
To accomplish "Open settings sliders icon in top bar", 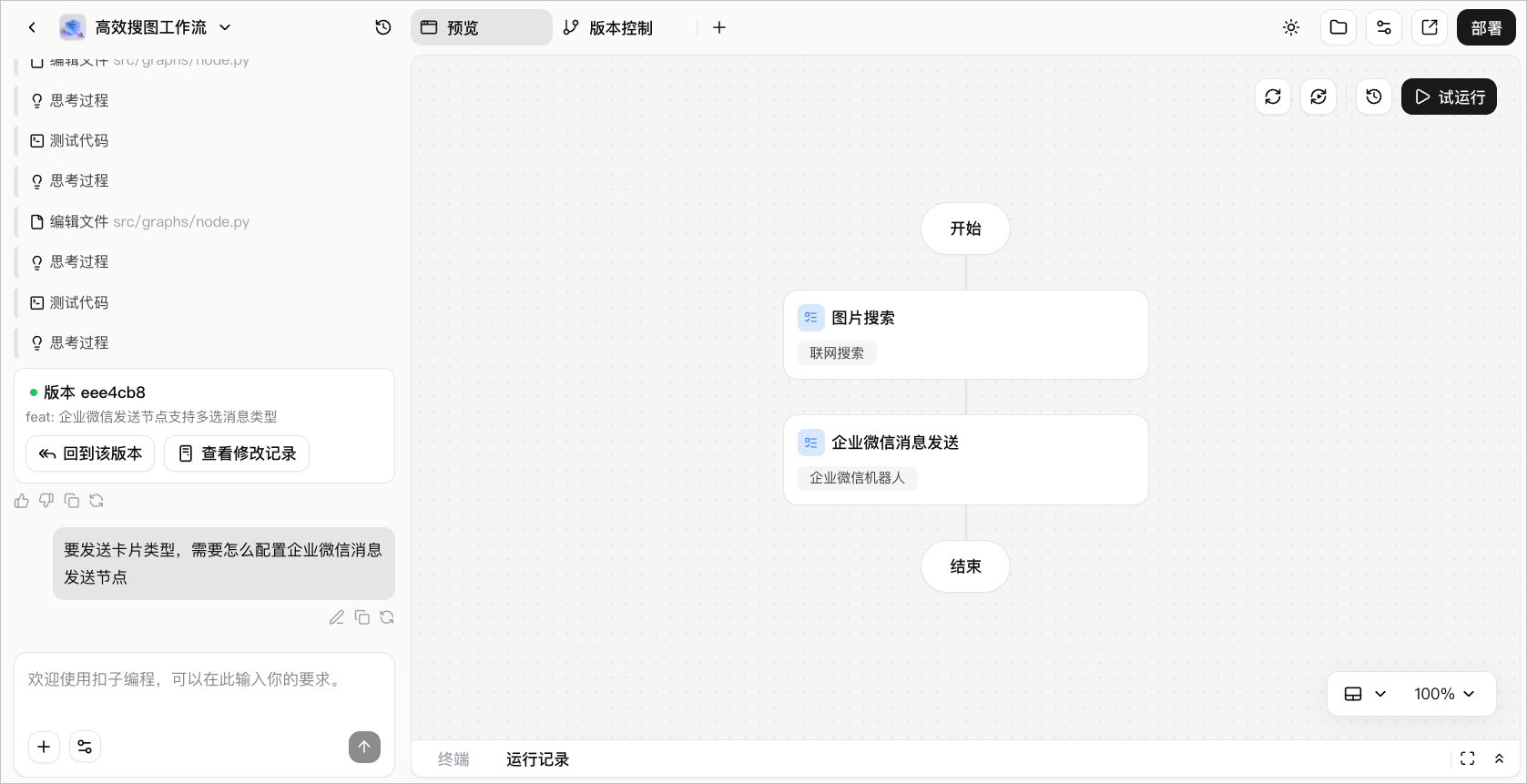I will (1384, 27).
